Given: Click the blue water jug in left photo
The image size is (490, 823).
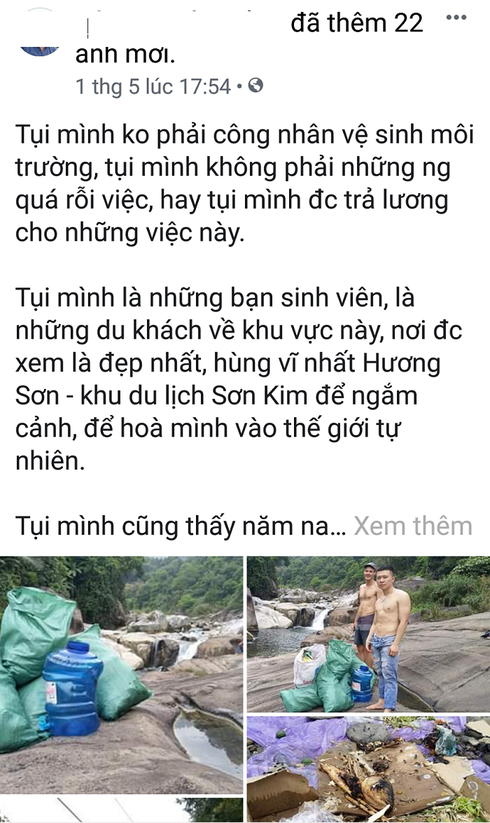Looking at the screenshot, I should point(72,688).
